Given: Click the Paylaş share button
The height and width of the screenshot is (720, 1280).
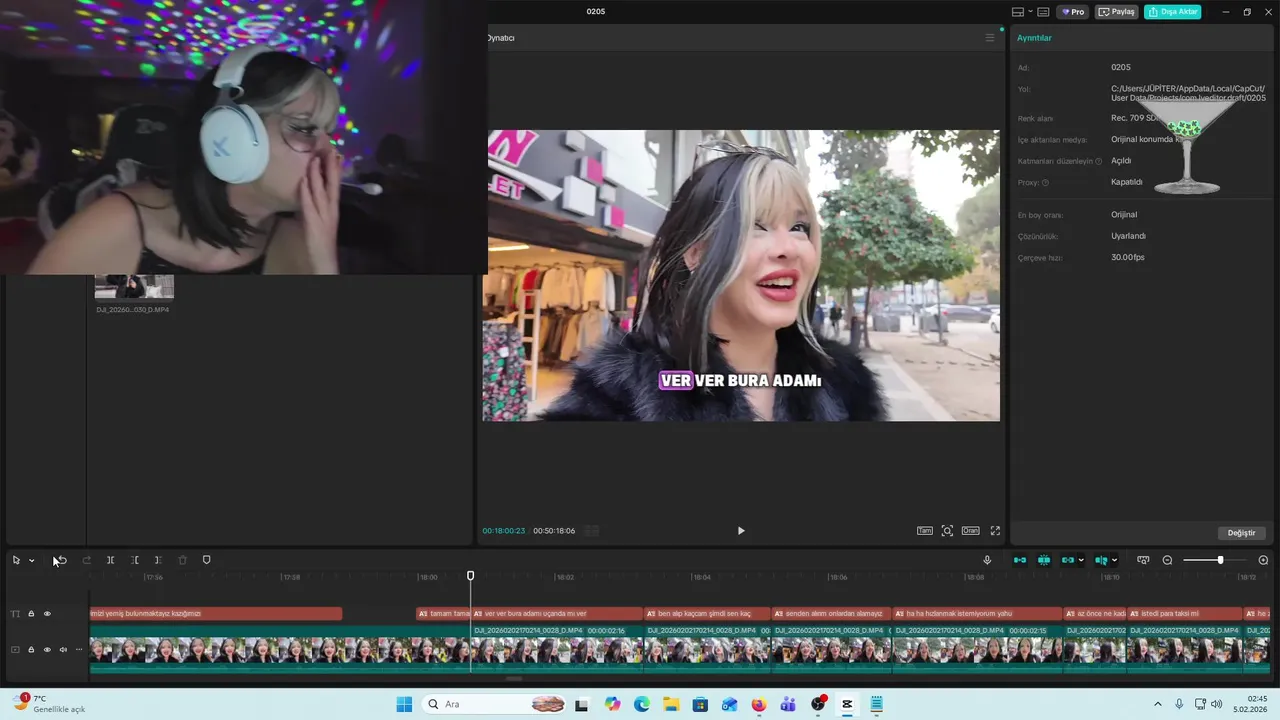Looking at the screenshot, I should pos(1117,12).
